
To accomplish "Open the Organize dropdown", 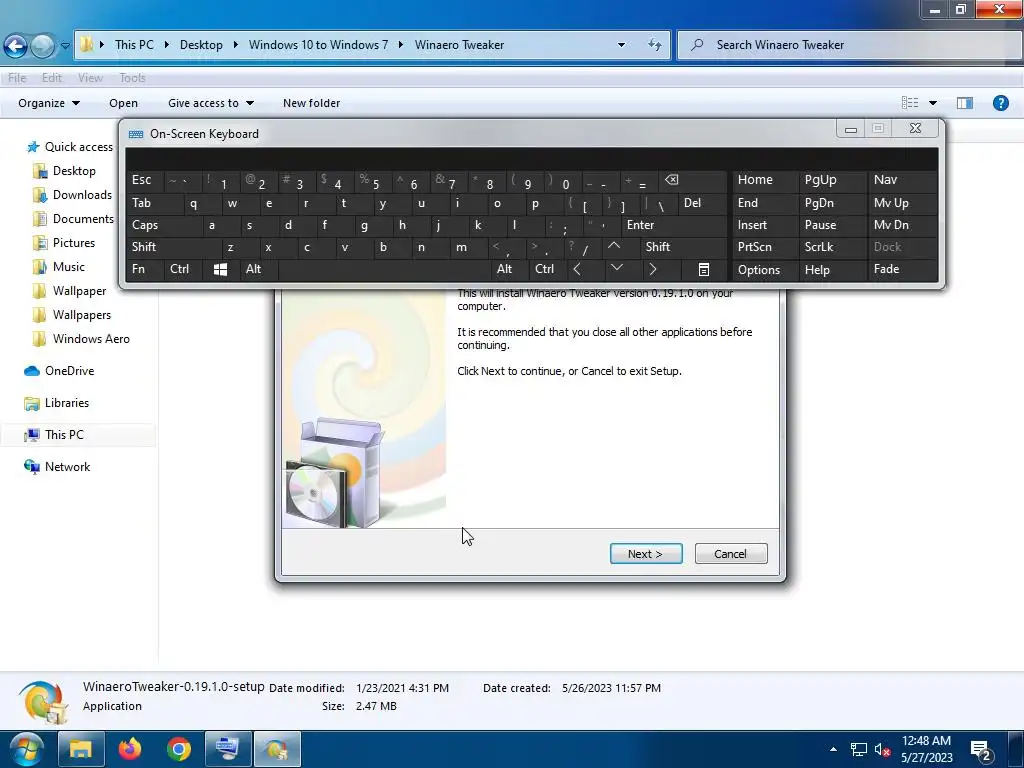I will click(x=49, y=103).
